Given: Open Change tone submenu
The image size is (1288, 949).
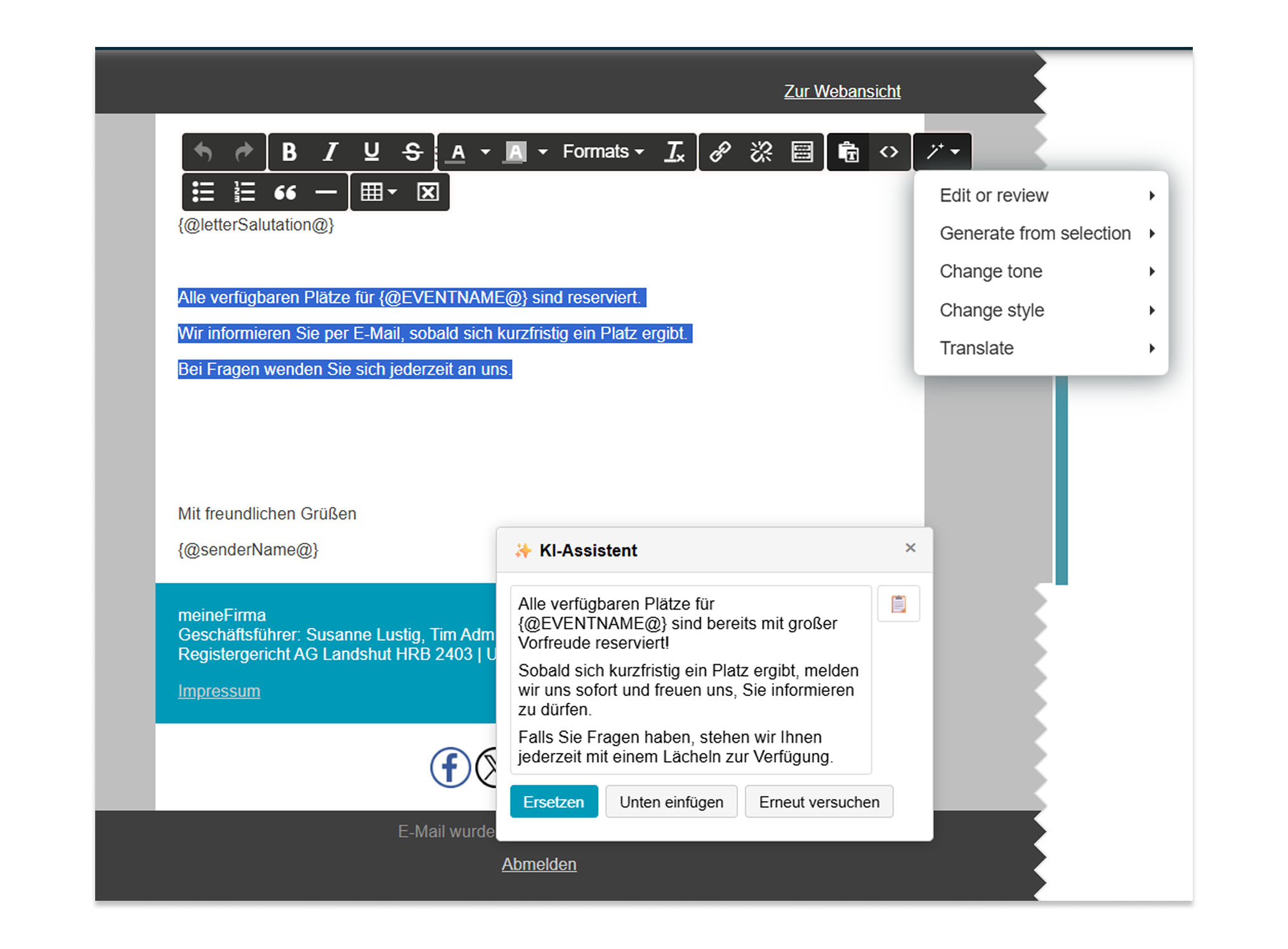Looking at the screenshot, I should (x=1041, y=272).
